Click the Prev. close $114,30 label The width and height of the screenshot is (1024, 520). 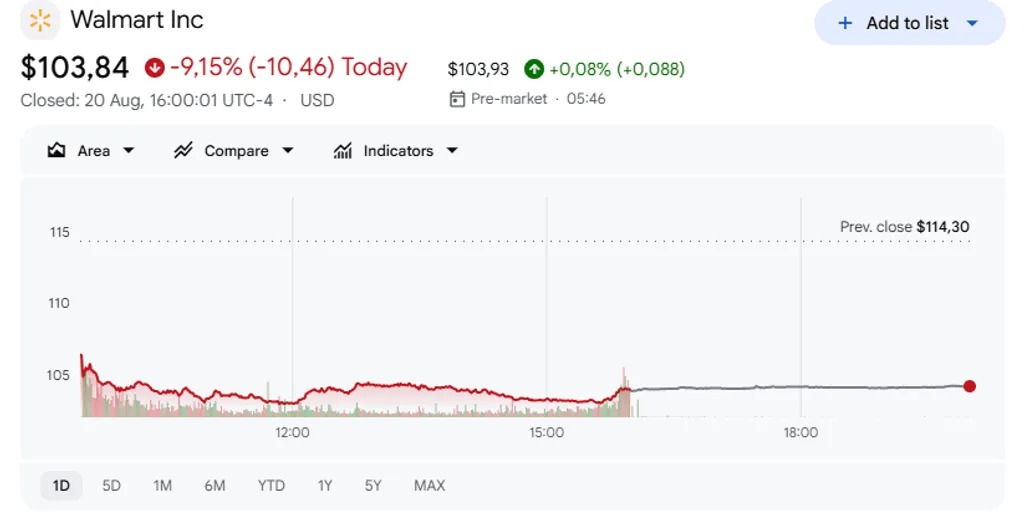pyautogui.click(x=904, y=227)
